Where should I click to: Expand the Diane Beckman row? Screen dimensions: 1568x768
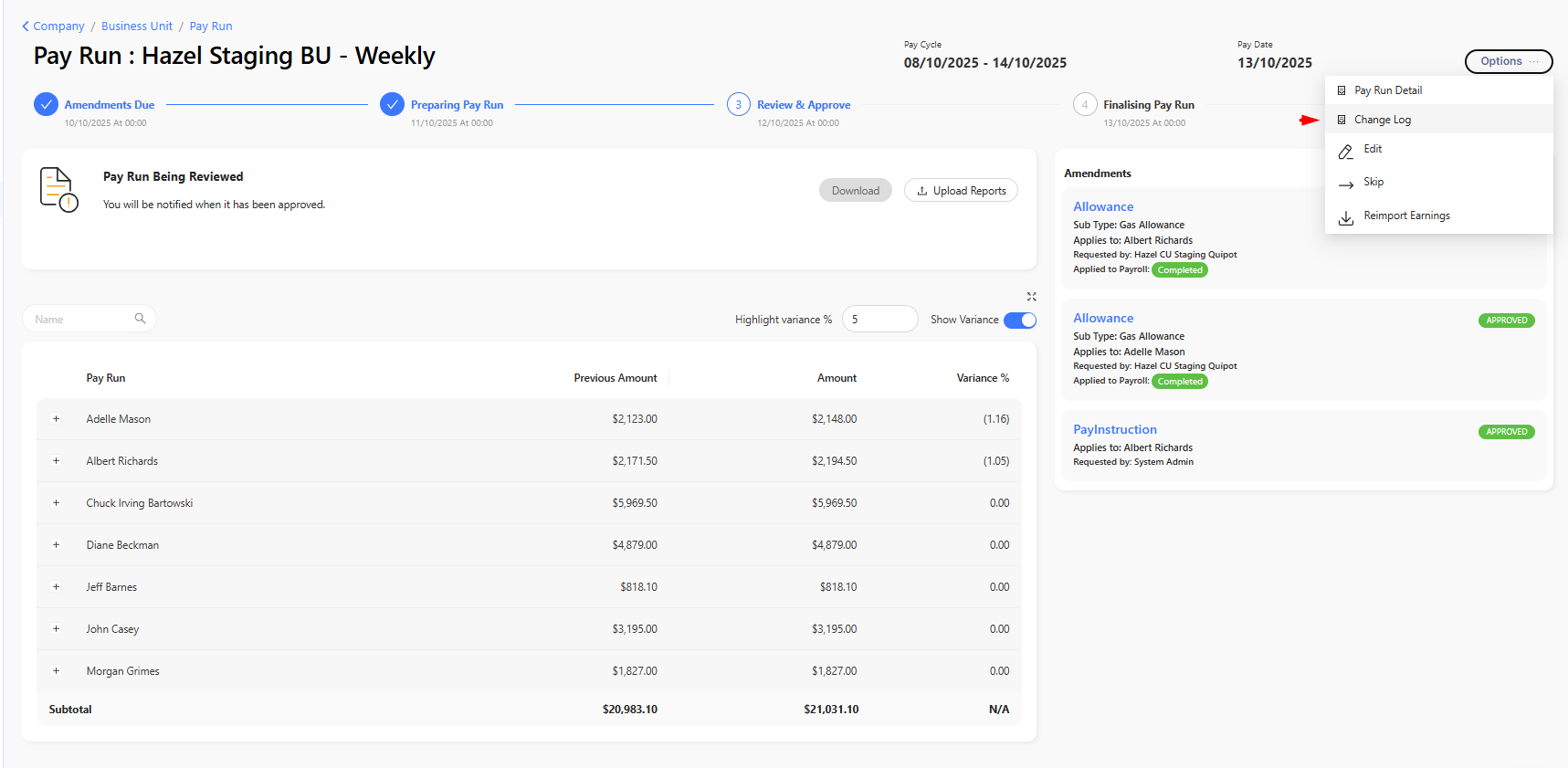(x=56, y=545)
